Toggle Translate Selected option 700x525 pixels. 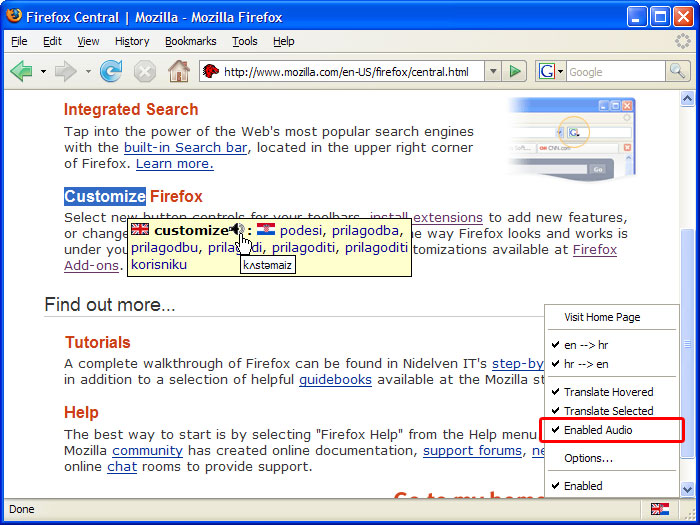pos(612,411)
